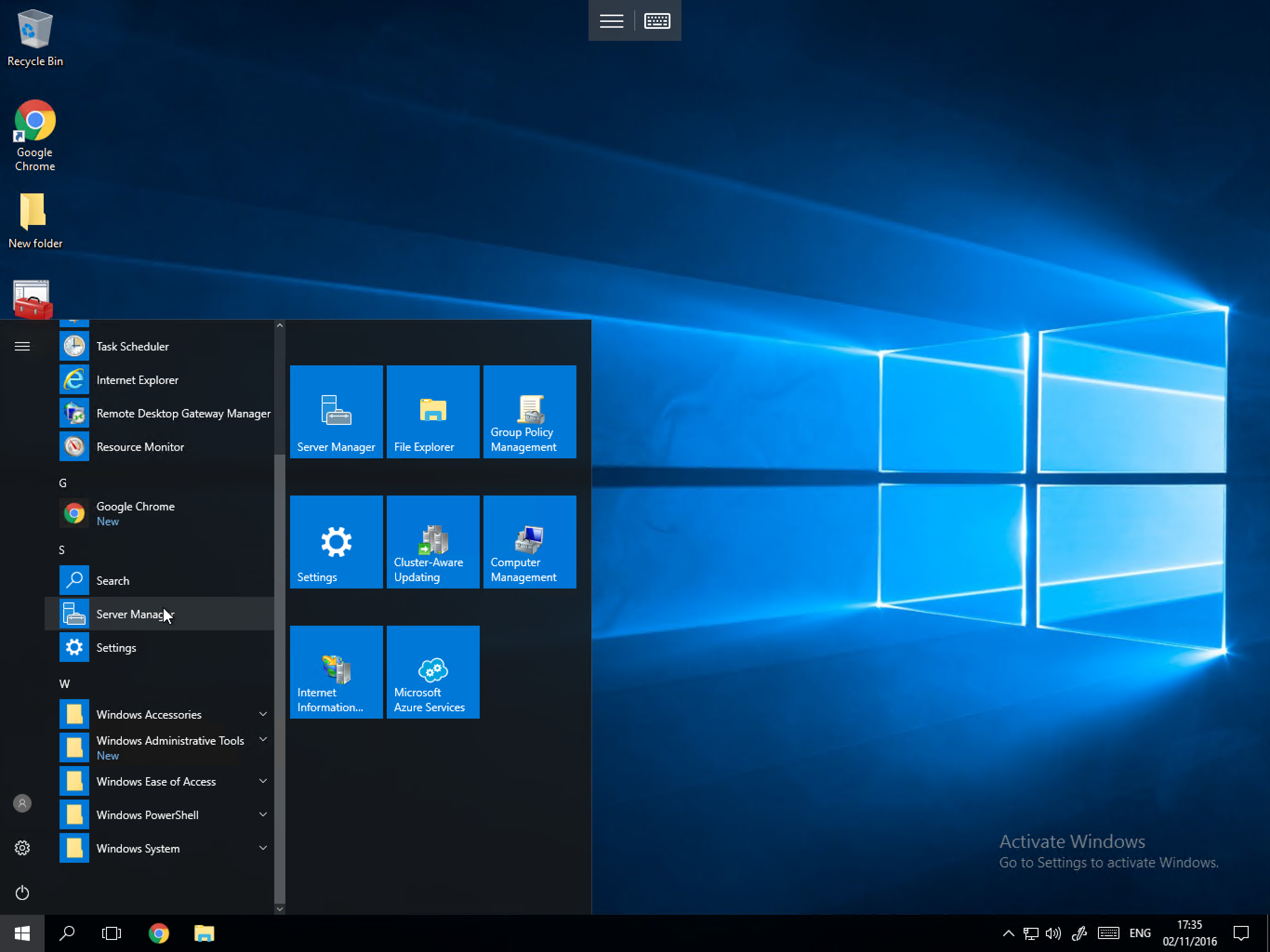Open Computer Management tile

pos(529,542)
